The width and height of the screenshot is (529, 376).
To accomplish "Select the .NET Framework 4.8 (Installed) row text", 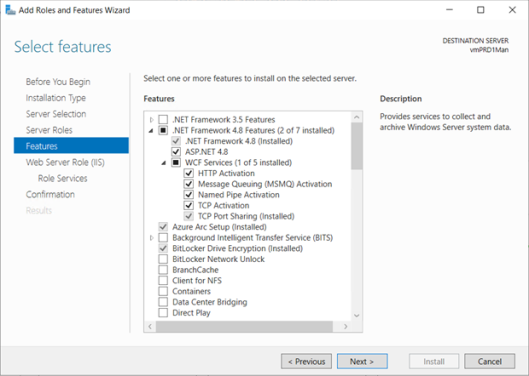I will coord(239,141).
